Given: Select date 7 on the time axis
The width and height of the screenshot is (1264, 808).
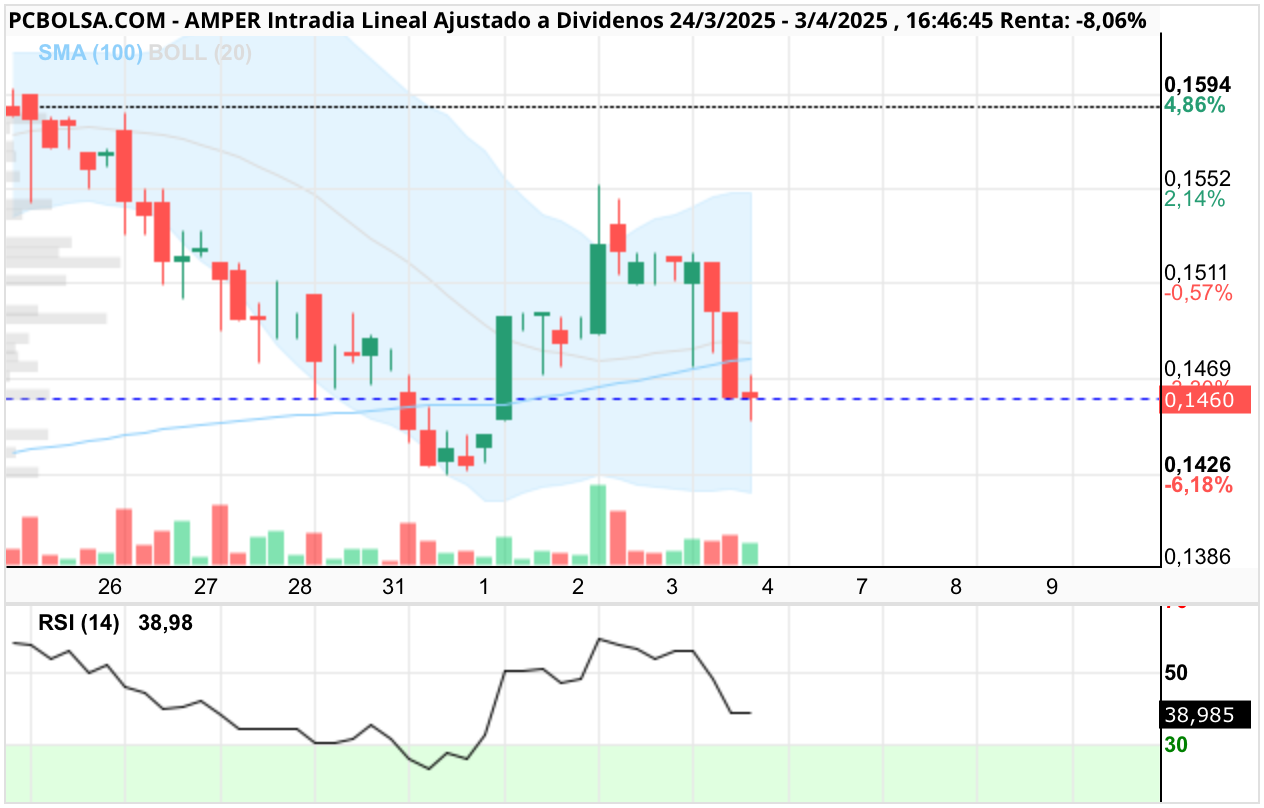Looking at the screenshot, I should click(x=862, y=587).
